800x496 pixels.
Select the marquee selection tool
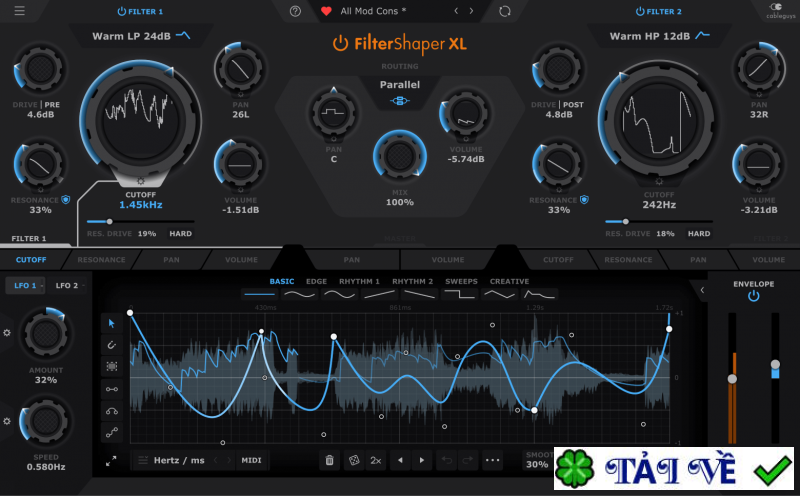click(x=112, y=366)
